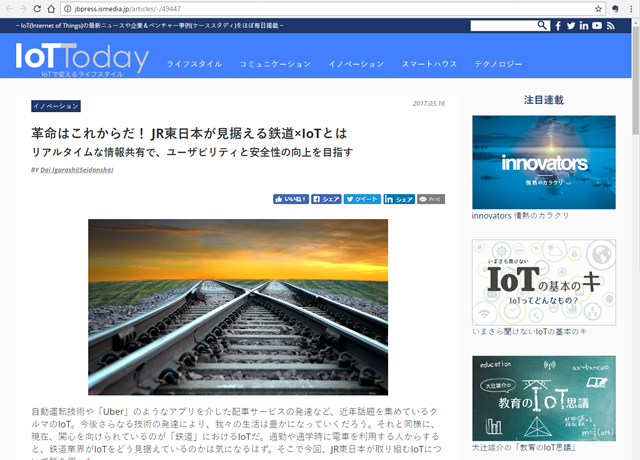Click the LinkedIn icon in the site header
The height and width of the screenshot is (460, 640).
(x=584, y=25)
